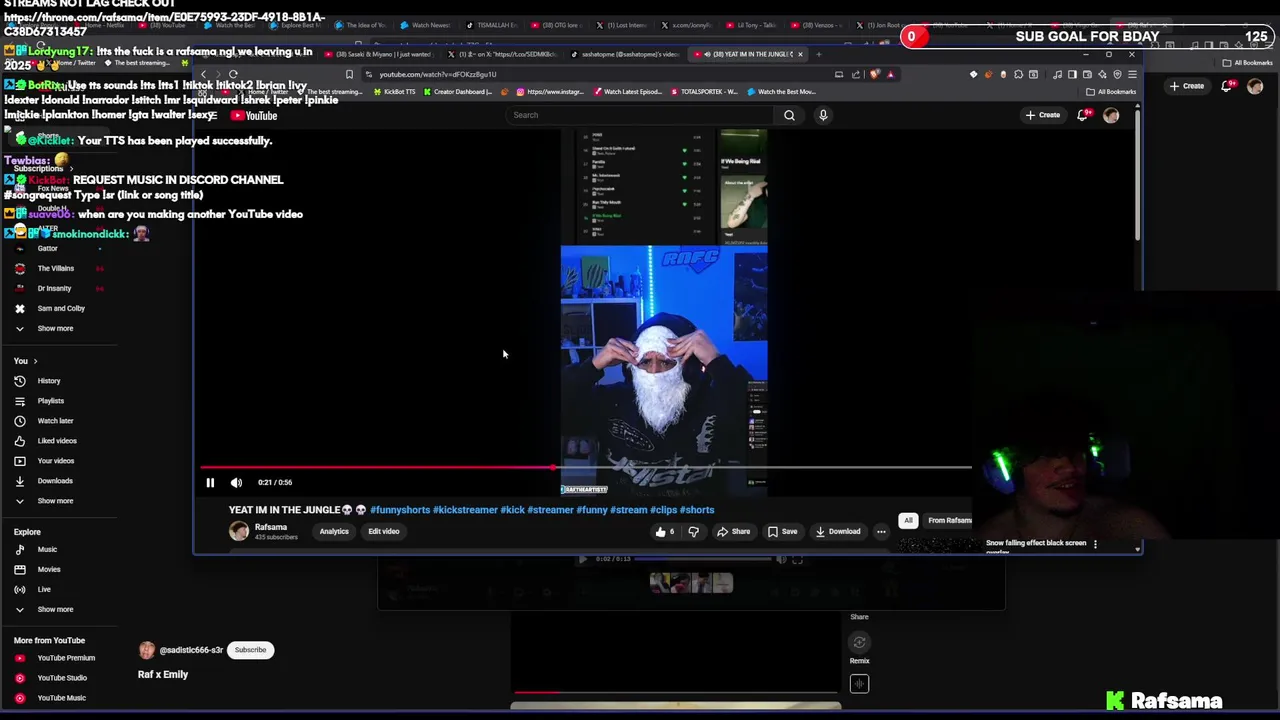Subscribe to @sadistic666-s3r

coord(250,650)
